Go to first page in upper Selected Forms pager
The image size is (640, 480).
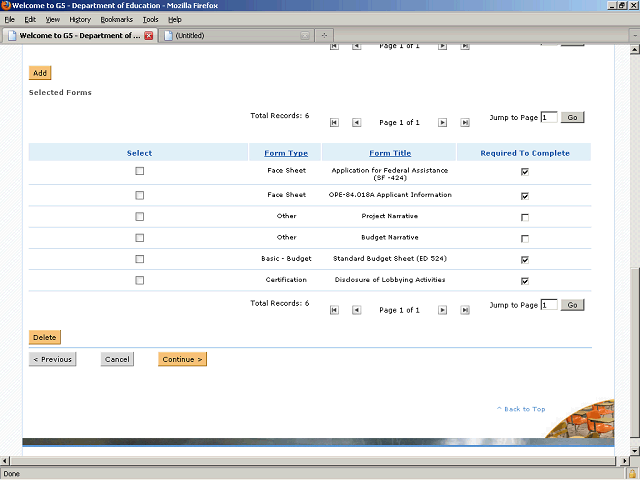pos(334,122)
